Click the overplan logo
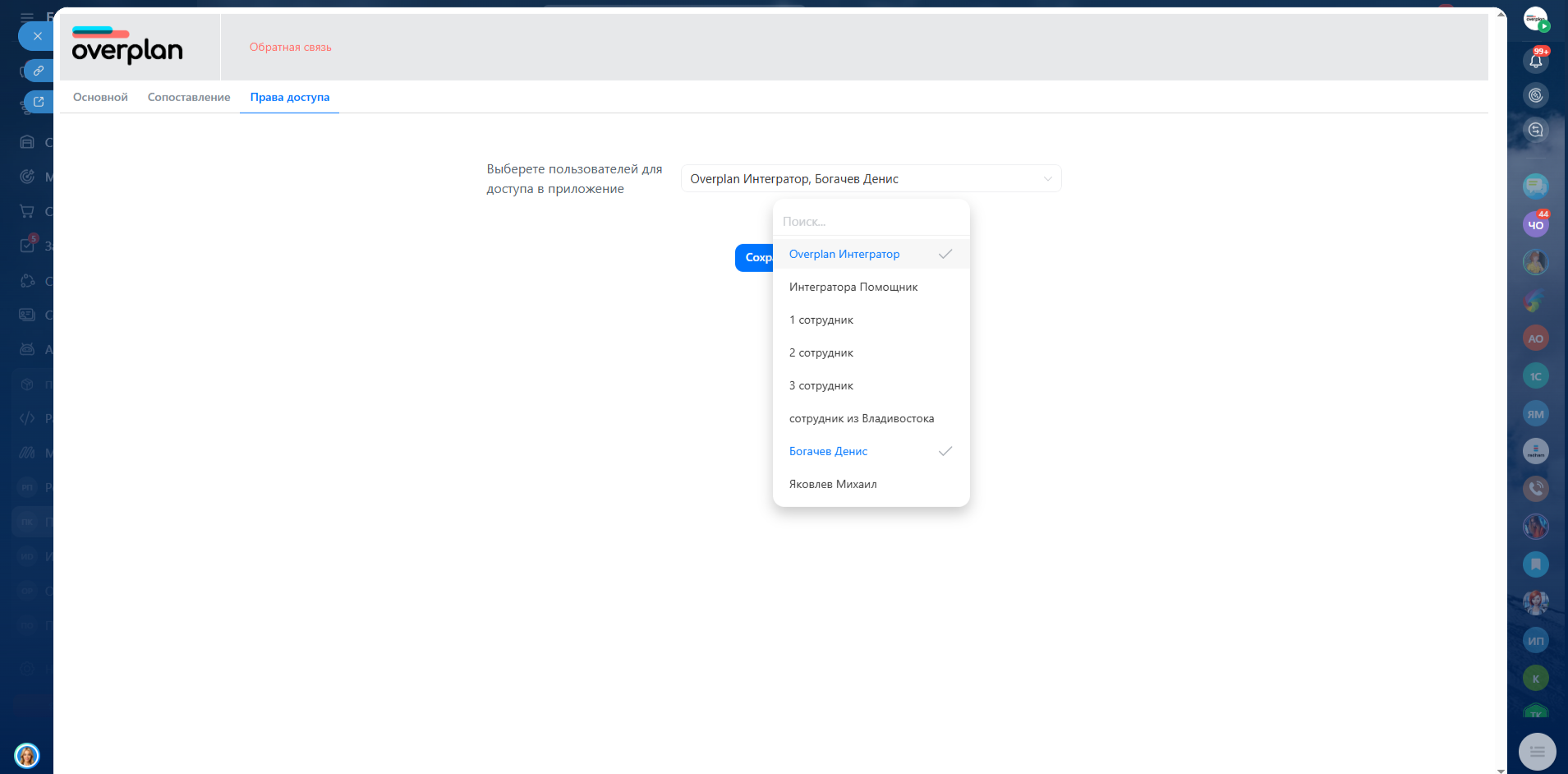 [x=127, y=46]
